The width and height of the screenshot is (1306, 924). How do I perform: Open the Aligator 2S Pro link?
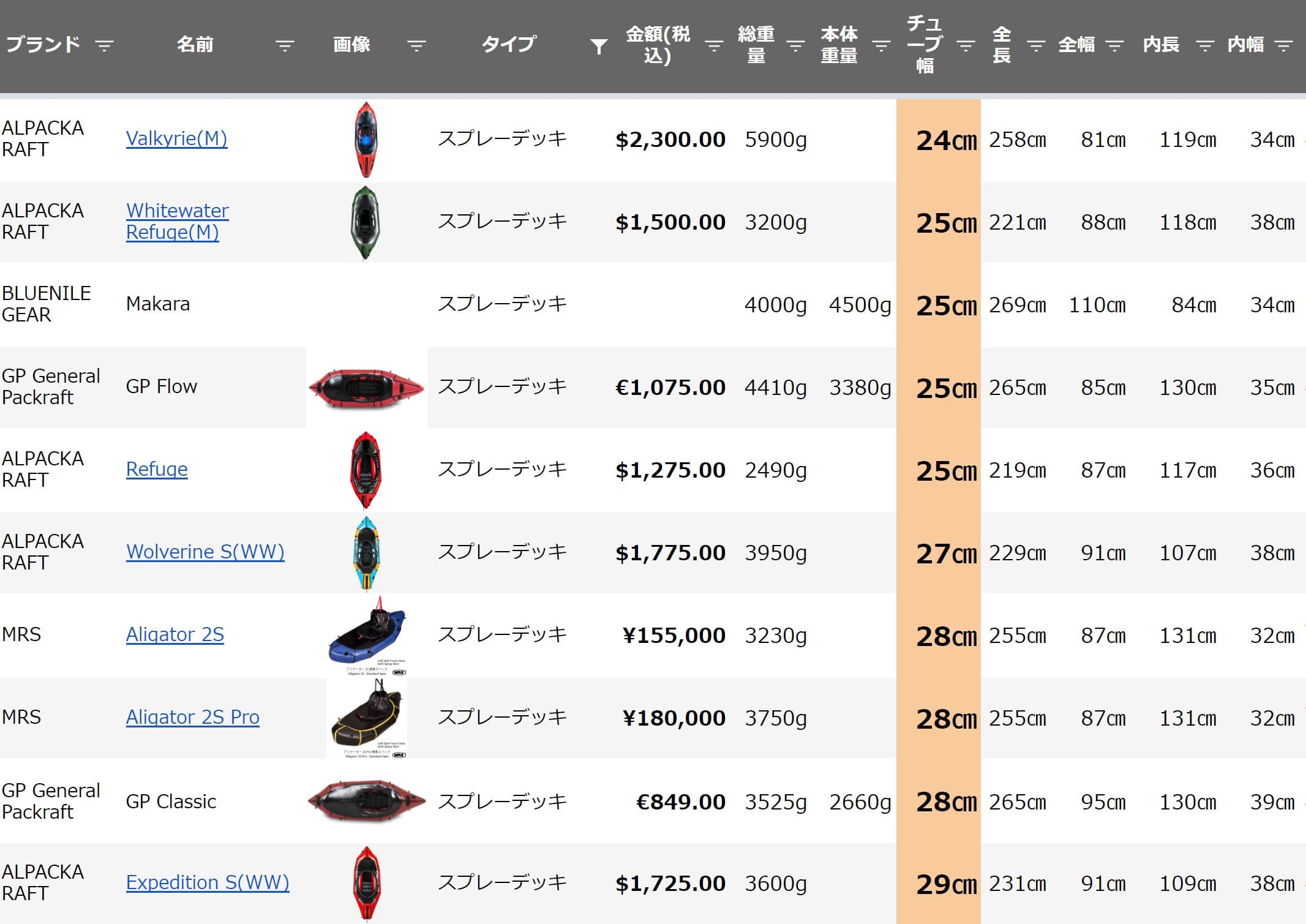point(192,717)
